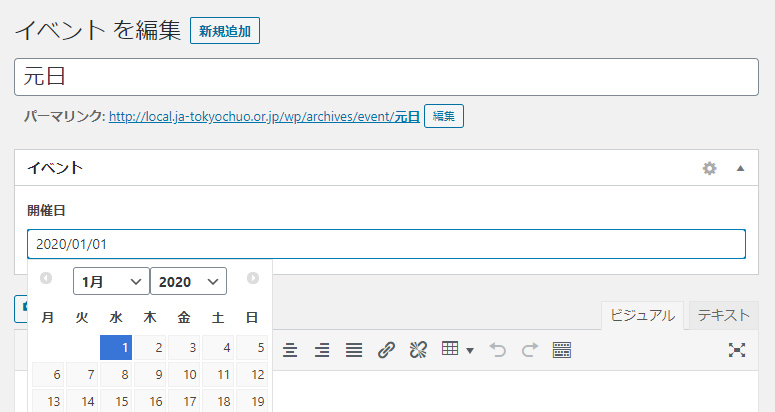The width and height of the screenshot is (775, 412).
Task: Open the event permalink URL
Action: (x=264, y=117)
